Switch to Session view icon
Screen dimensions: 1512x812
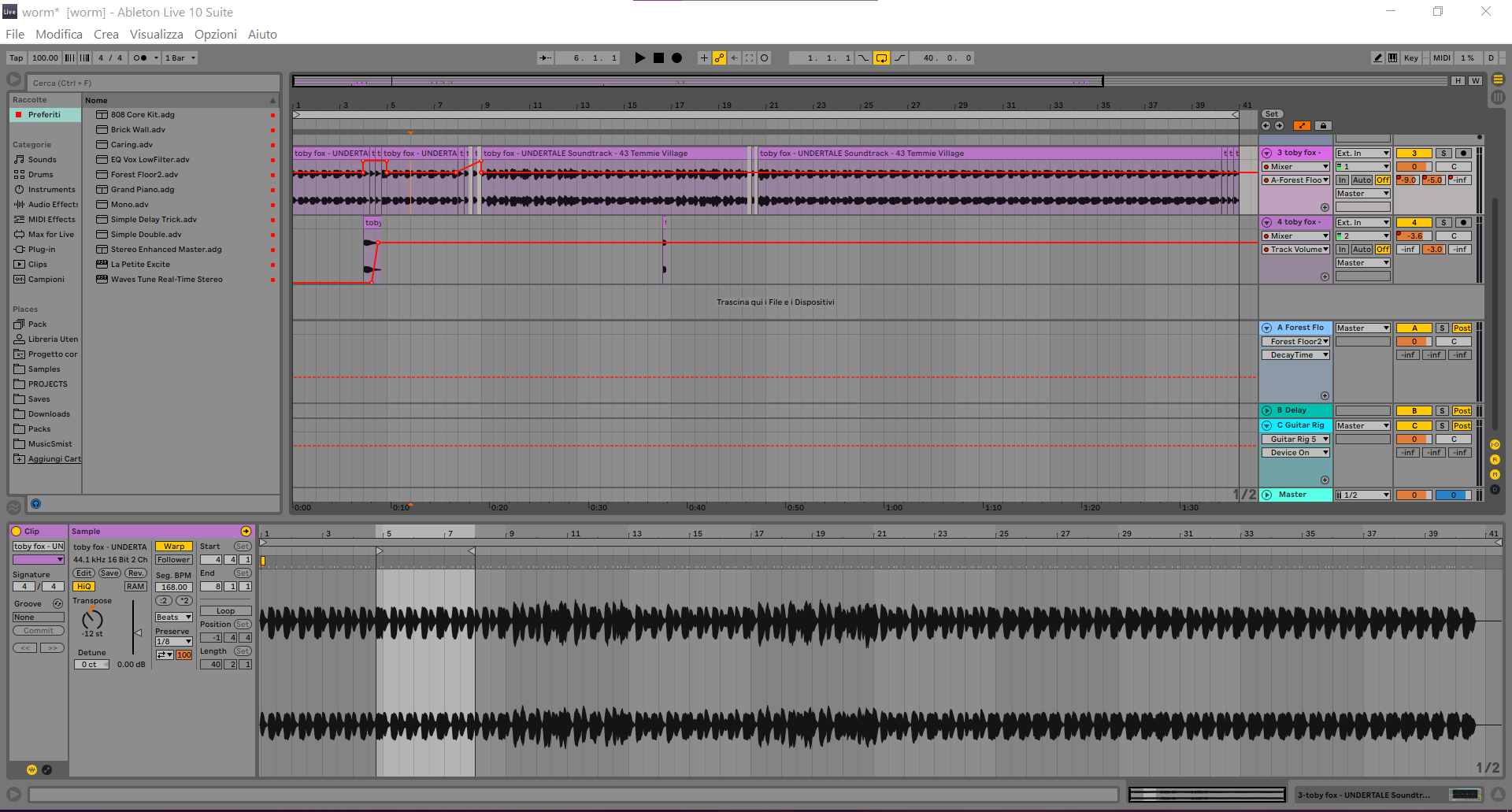pyautogui.click(x=1498, y=98)
